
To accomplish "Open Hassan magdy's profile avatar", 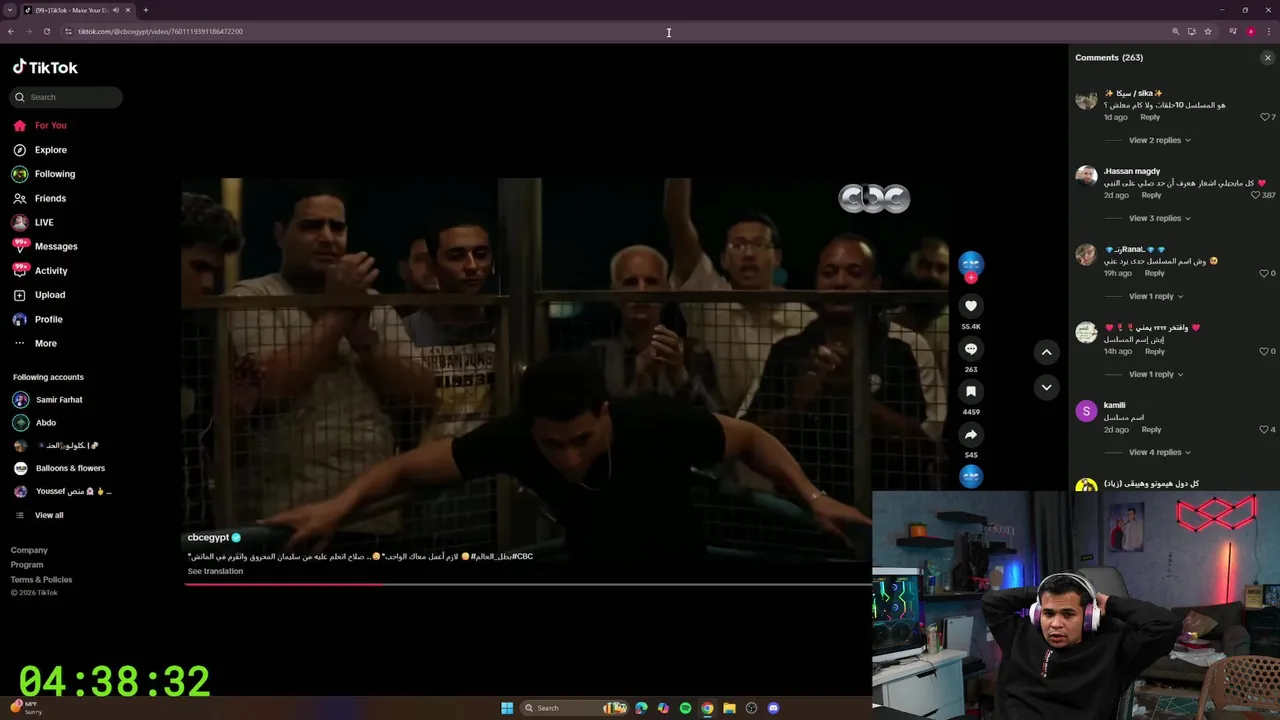I will [x=1086, y=177].
